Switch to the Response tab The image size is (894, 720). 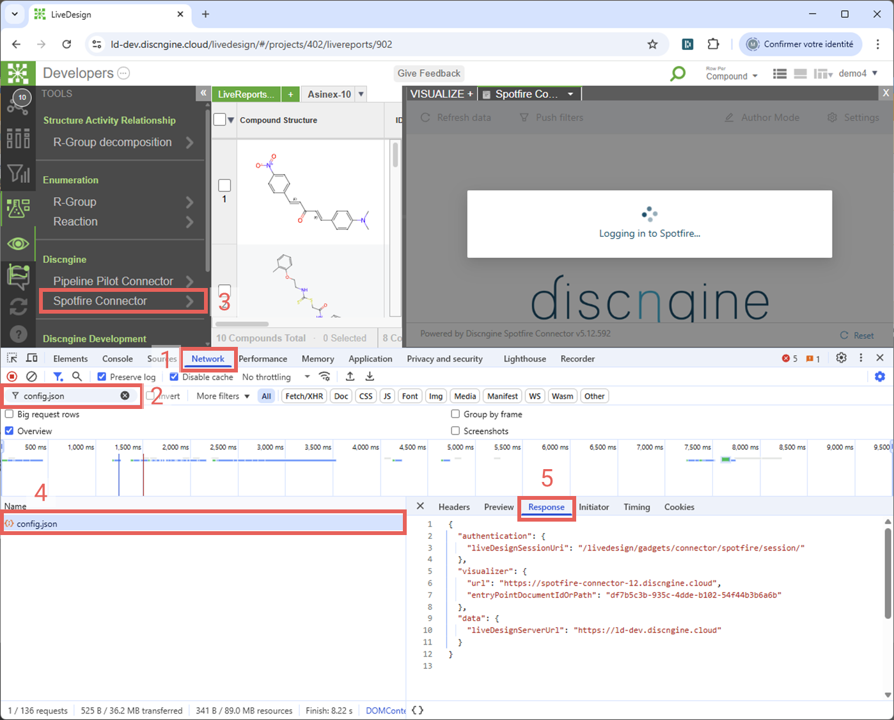click(546, 507)
